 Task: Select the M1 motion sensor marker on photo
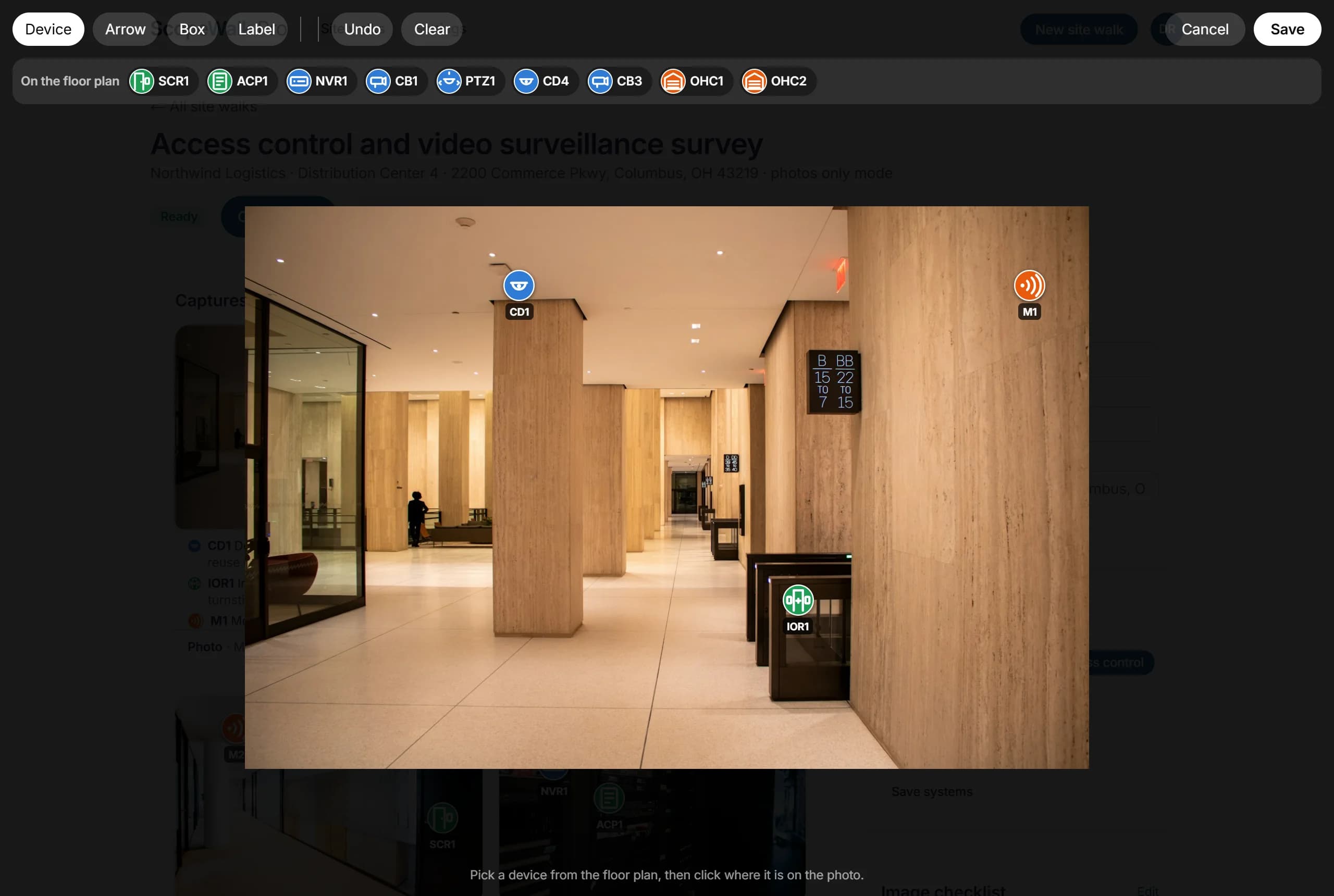pyautogui.click(x=1029, y=285)
